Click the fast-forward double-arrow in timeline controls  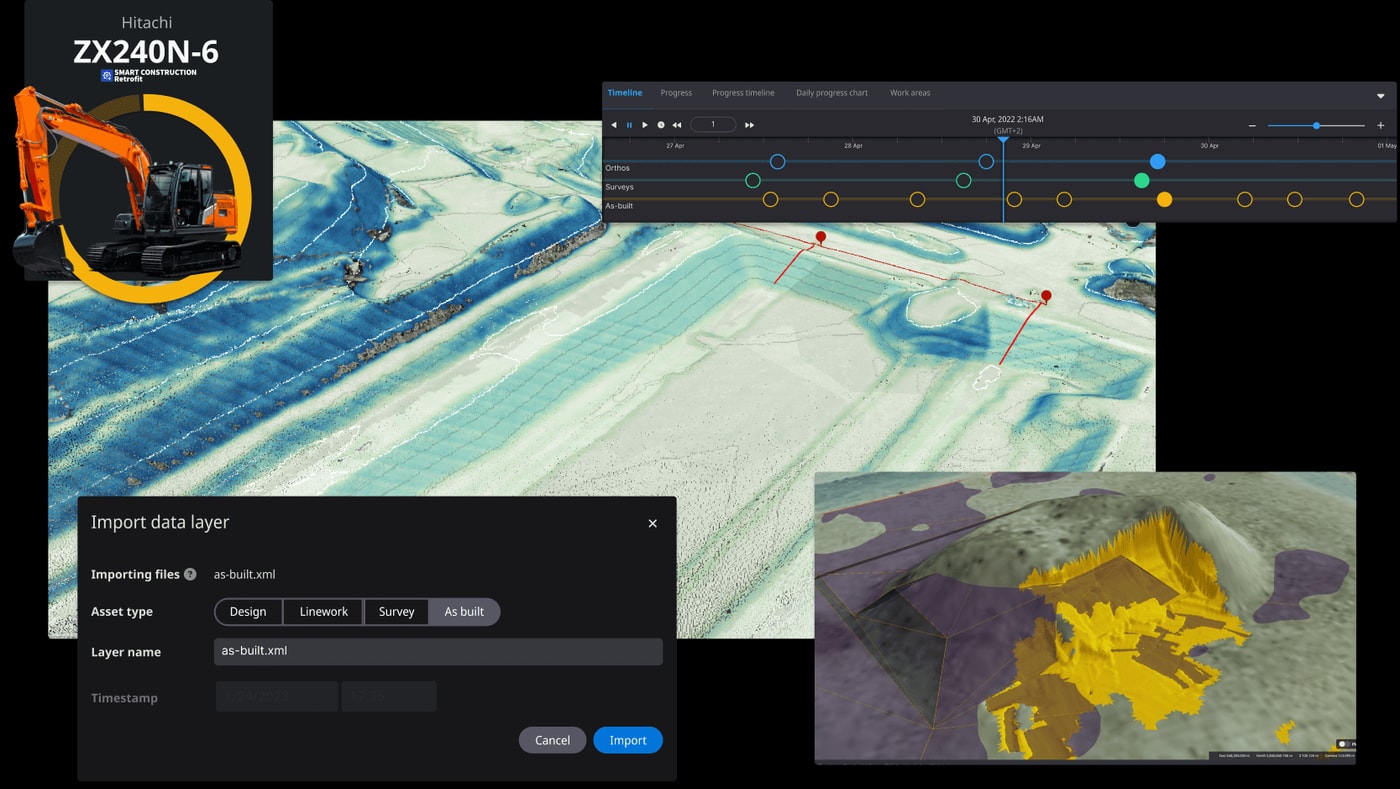tap(749, 125)
